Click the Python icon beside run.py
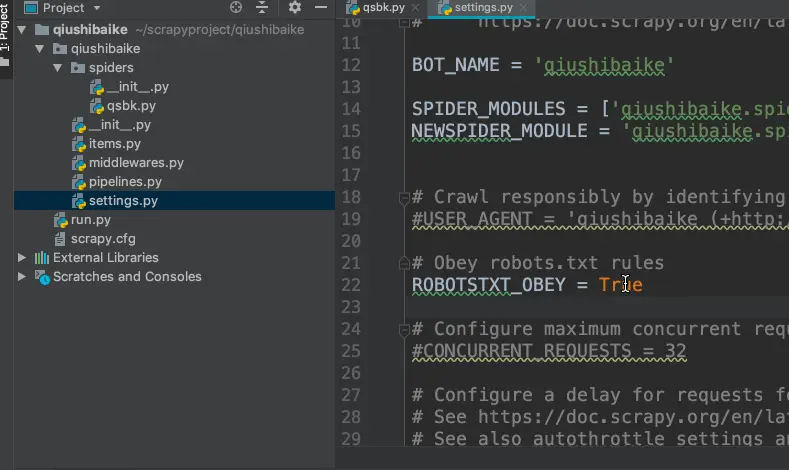Viewport: 789px width, 470px height. (60, 220)
